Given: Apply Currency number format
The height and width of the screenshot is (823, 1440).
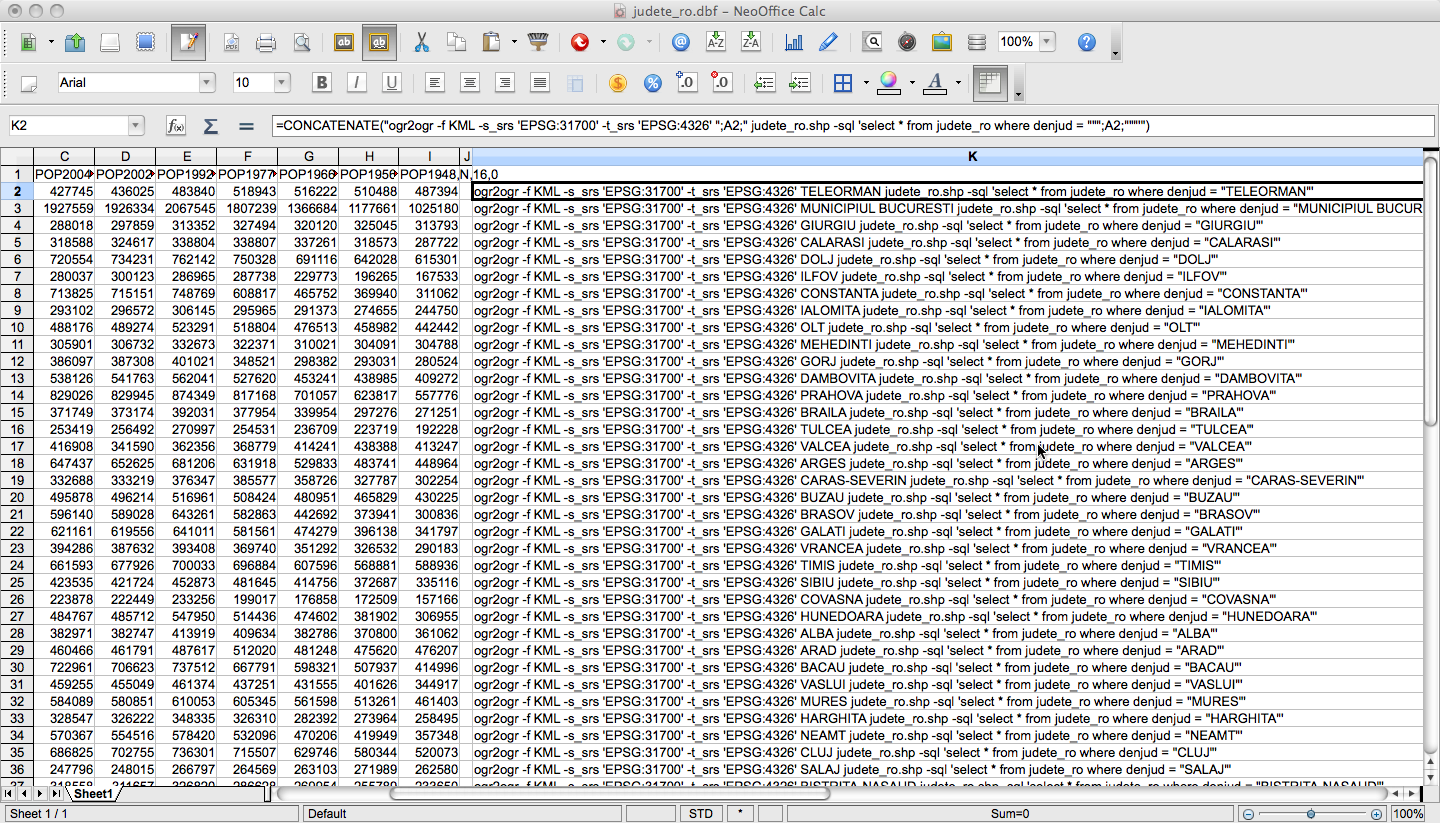Looking at the screenshot, I should coord(617,83).
